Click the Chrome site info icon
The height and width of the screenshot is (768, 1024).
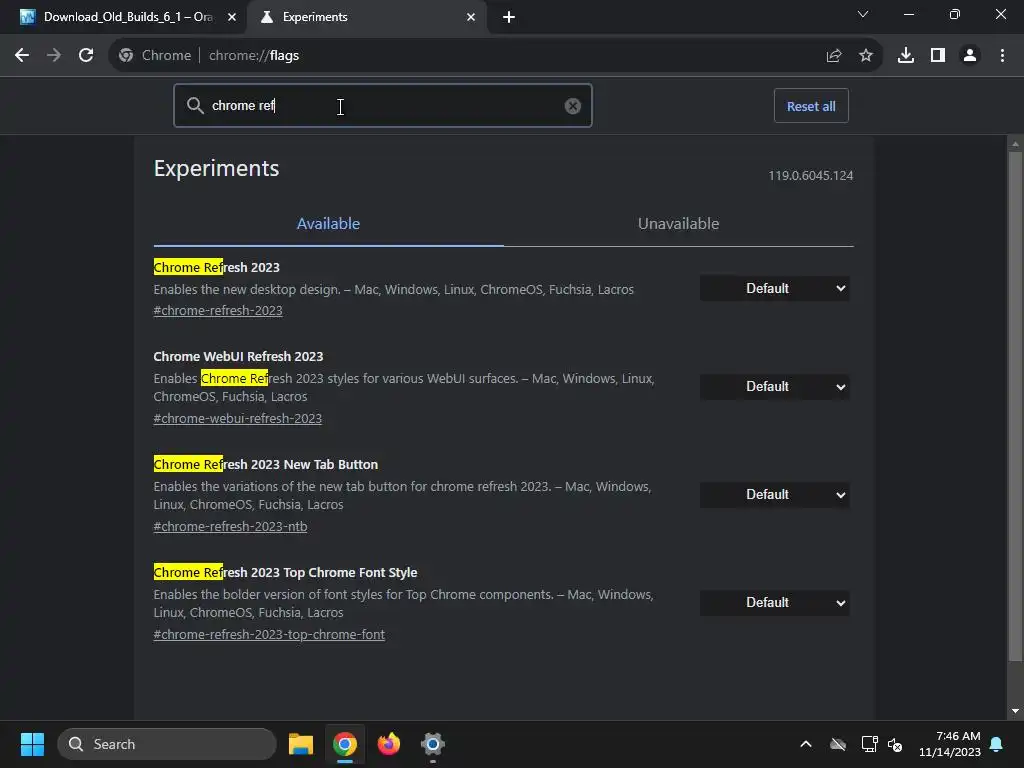[x=126, y=56]
